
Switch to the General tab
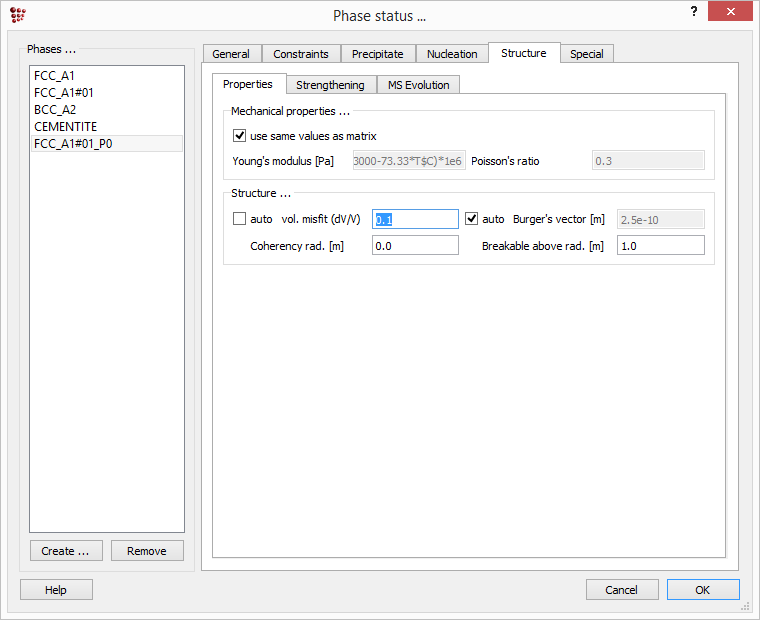[231, 54]
